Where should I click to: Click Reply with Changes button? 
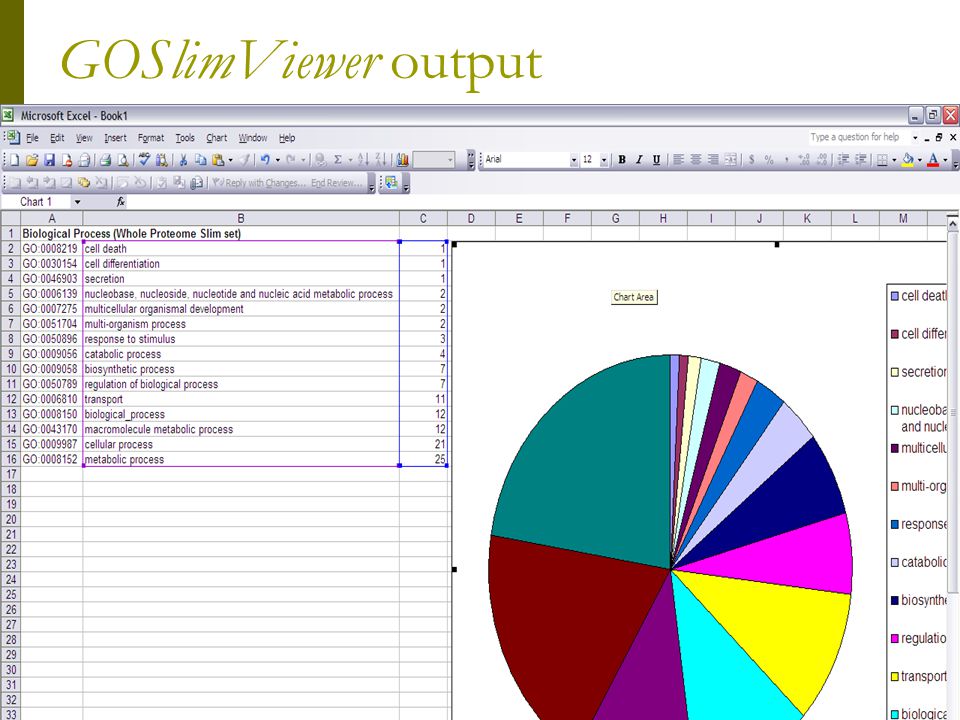click(x=259, y=182)
